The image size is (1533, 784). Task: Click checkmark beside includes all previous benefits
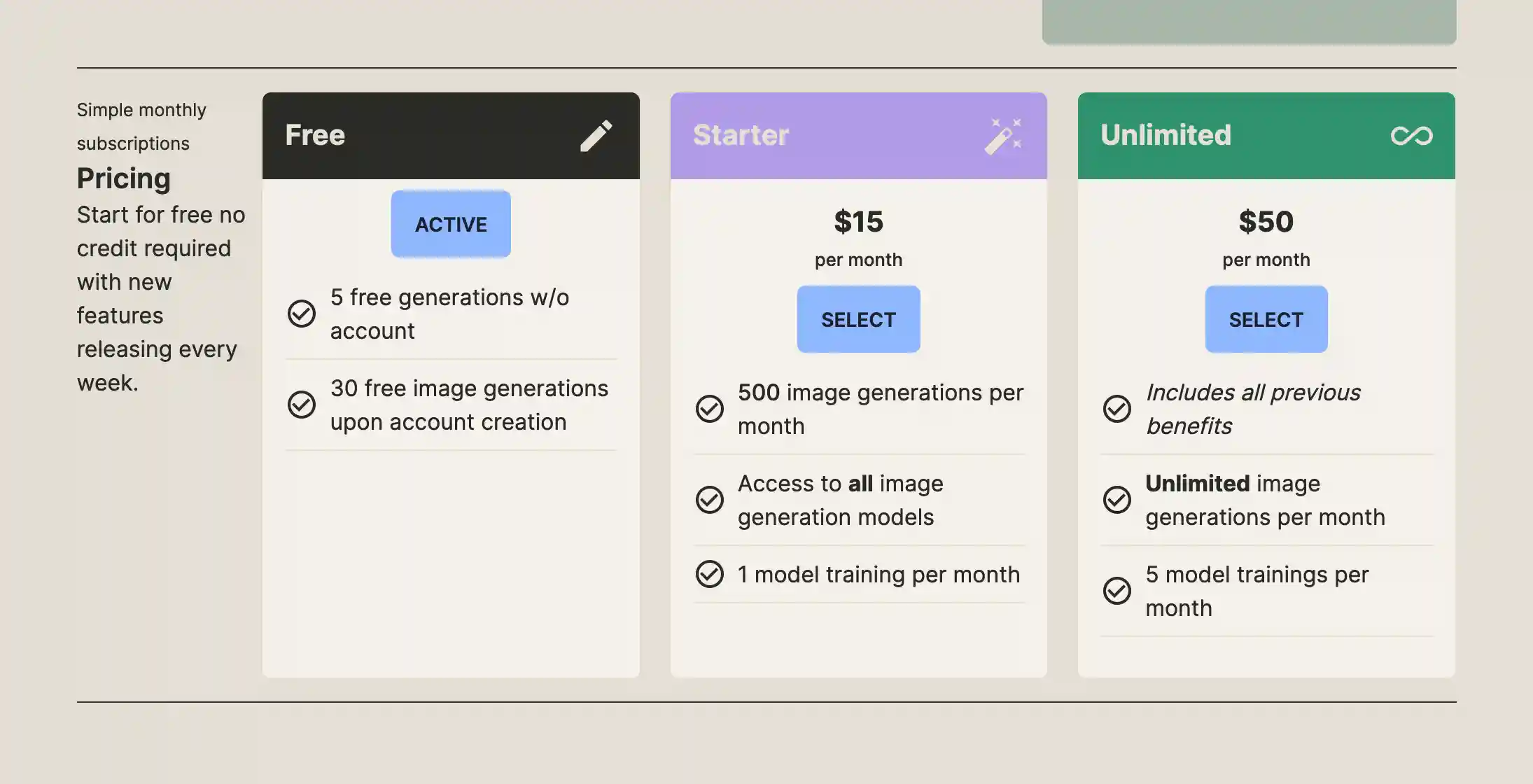pos(1117,409)
